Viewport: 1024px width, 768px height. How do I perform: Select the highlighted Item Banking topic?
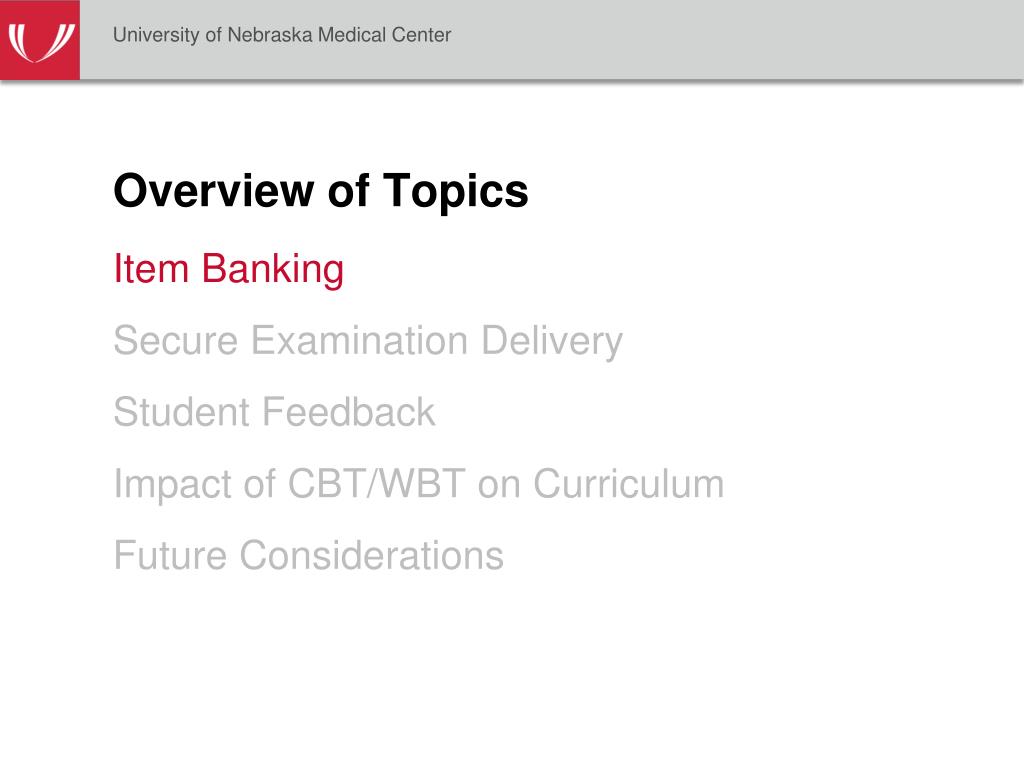(229, 268)
